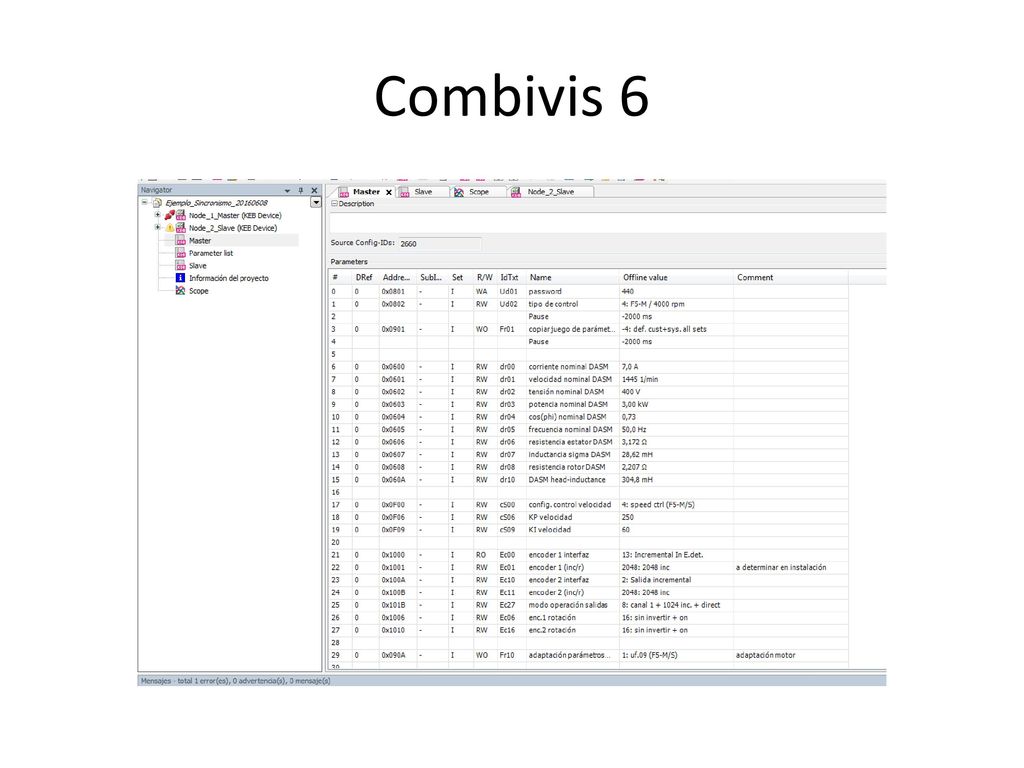Click the blue info icon of Información del proyecto

click(x=180, y=278)
